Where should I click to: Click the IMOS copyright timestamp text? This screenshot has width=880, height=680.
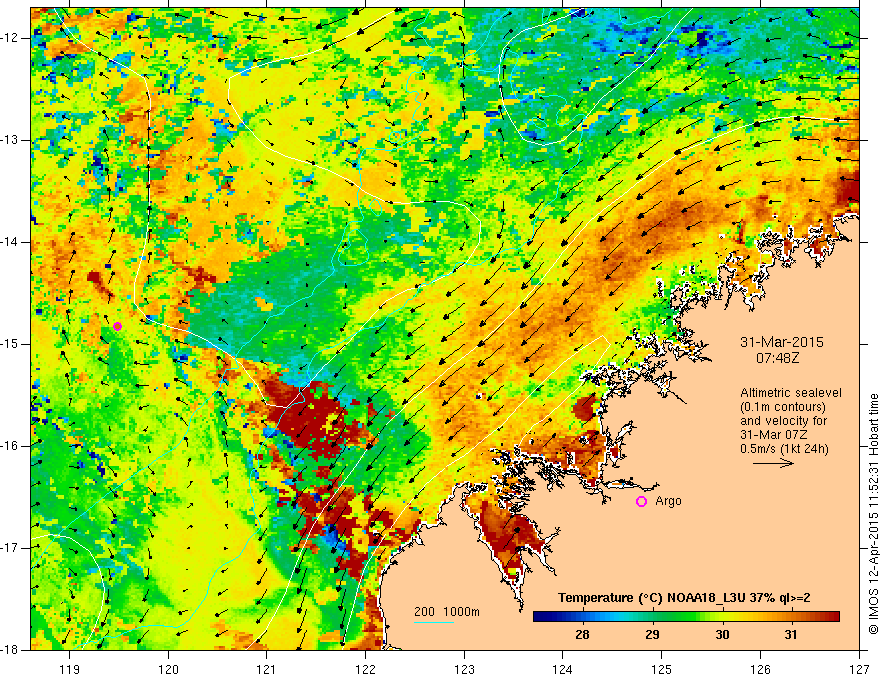click(x=873, y=514)
